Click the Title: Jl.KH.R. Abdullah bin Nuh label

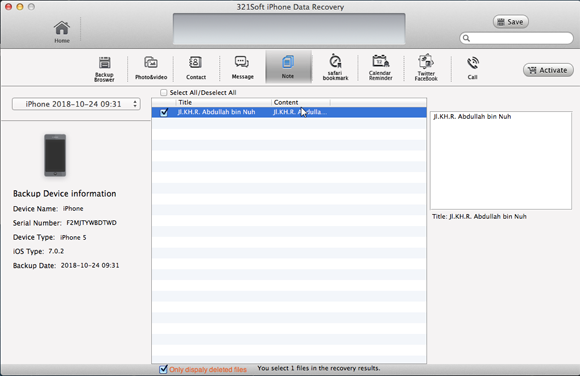(479, 216)
